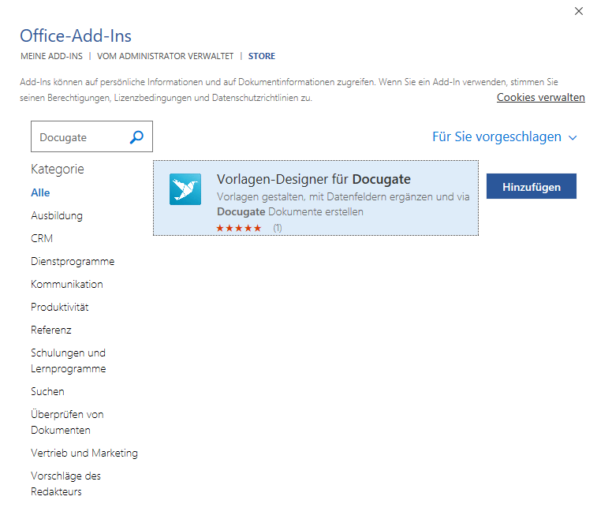
Task: Click the Hinzufügen button
Action: (531, 187)
